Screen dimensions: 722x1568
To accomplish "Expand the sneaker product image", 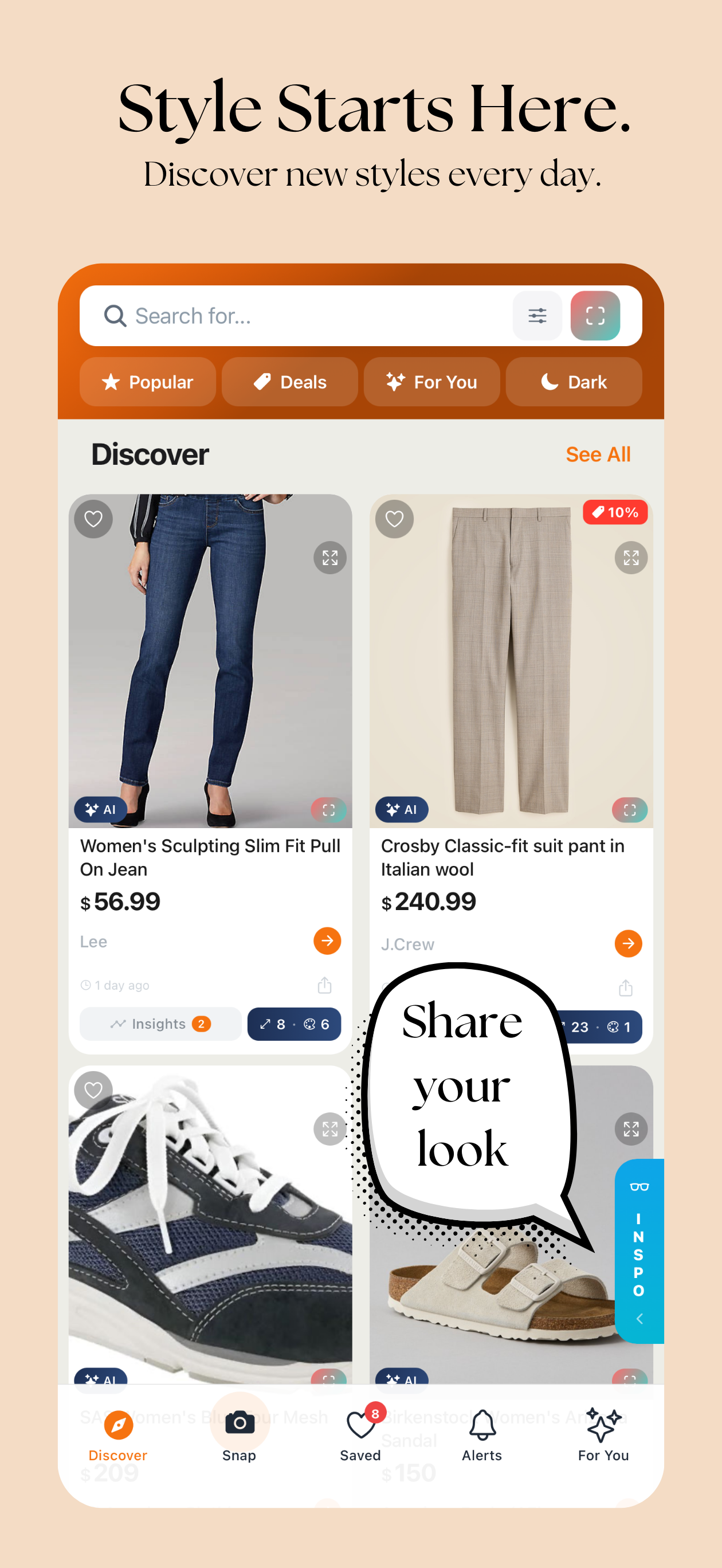I will (330, 1129).
